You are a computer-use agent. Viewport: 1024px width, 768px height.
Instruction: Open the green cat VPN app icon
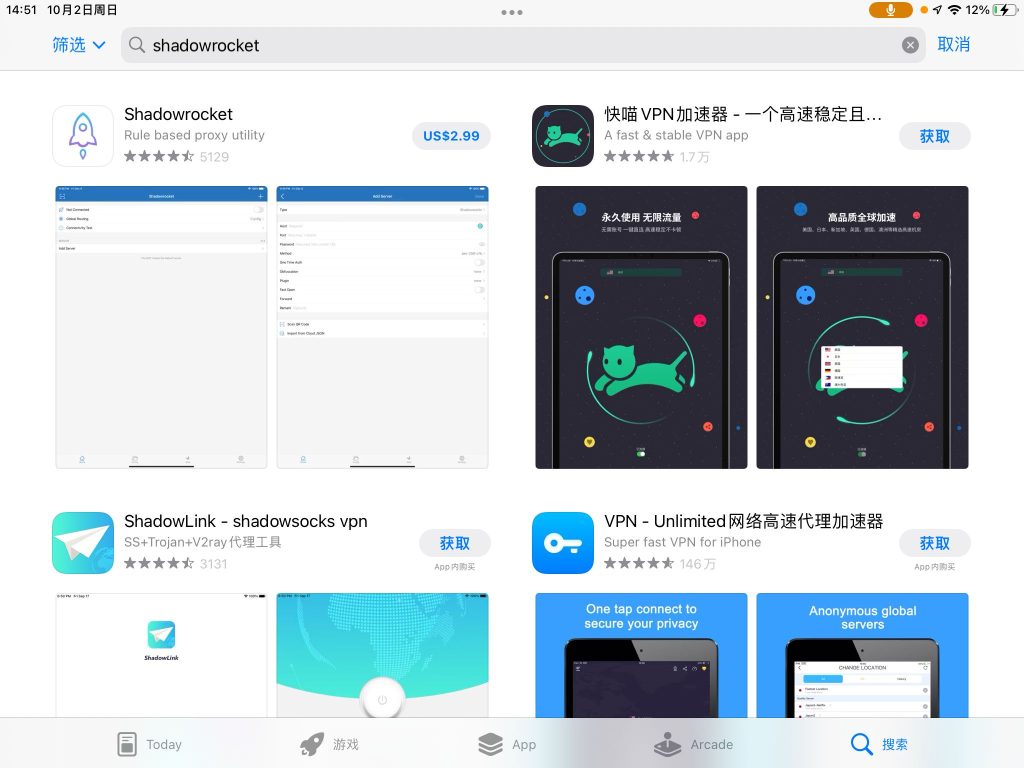pyautogui.click(x=563, y=136)
